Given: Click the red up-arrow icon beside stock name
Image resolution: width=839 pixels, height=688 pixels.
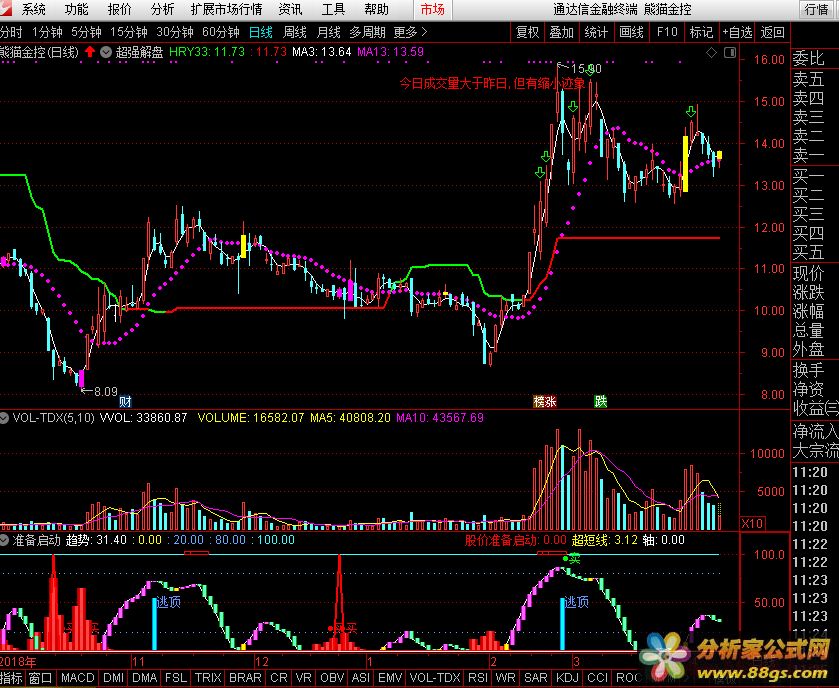Looking at the screenshot, I should [x=90, y=52].
